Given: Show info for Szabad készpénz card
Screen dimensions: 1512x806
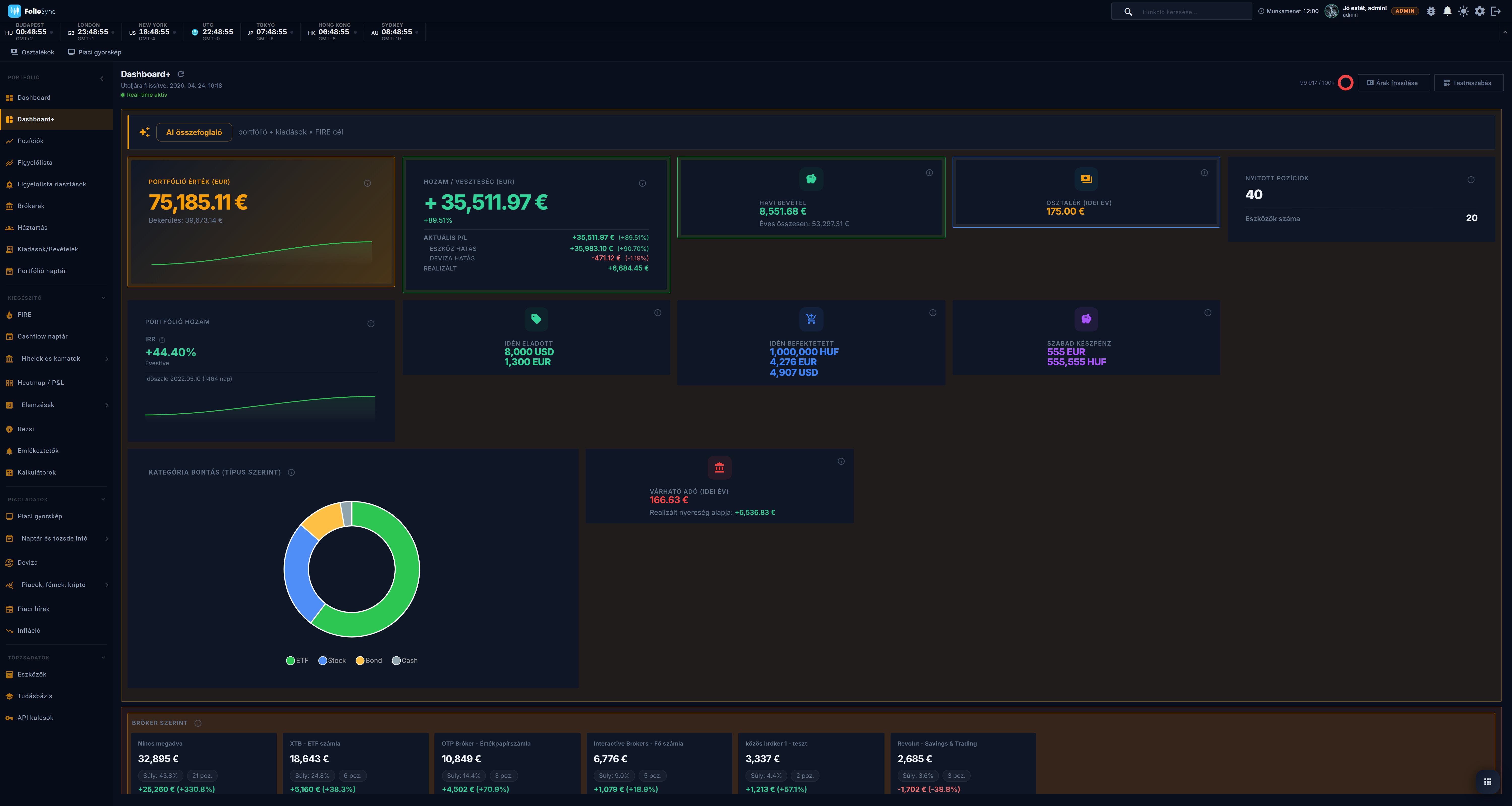Looking at the screenshot, I should tap(1207, 313).
